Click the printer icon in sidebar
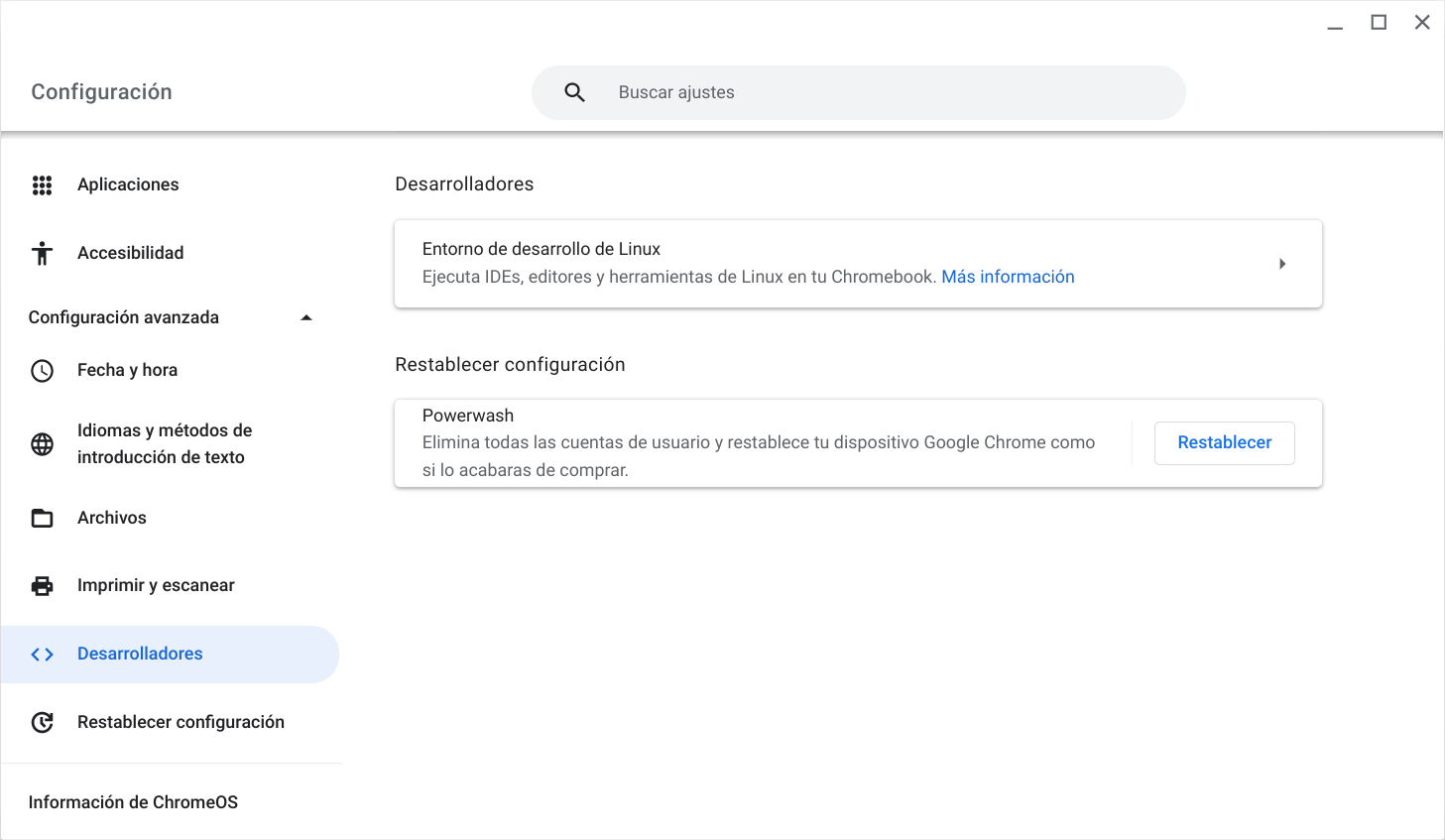Viewport: 1445px width, 840px height. coord(42,586)
